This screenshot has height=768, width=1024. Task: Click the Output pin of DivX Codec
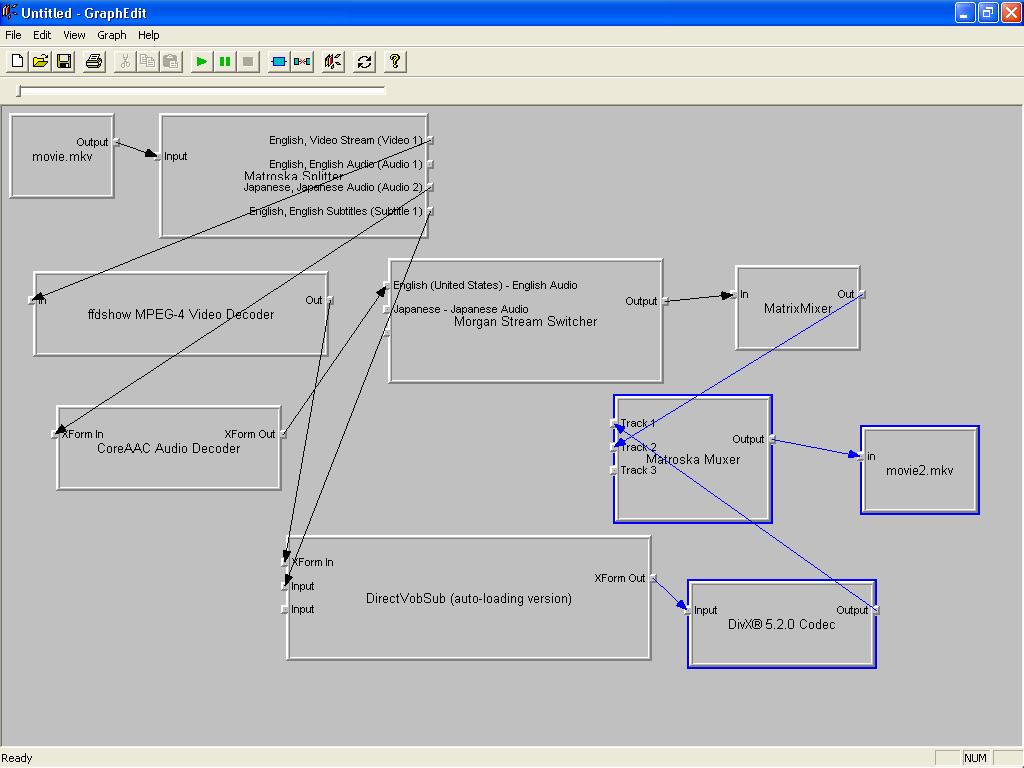(x=876, y=611)
